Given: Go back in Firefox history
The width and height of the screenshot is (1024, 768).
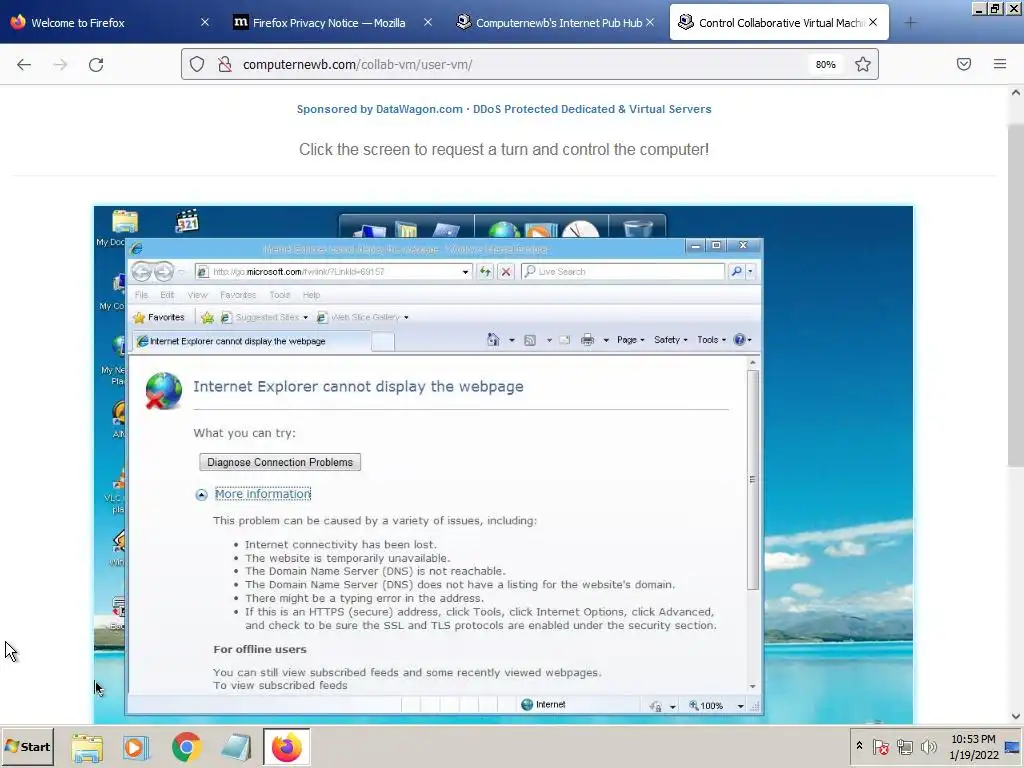Looking at the screenshot, I should click(24, 64).
